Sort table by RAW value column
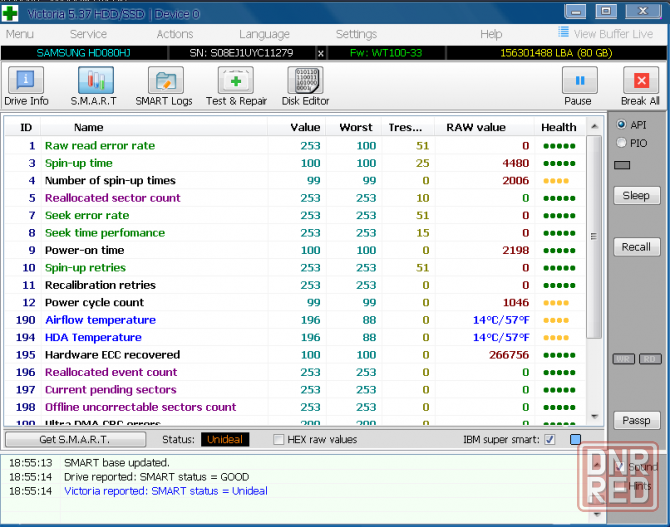 476,127
